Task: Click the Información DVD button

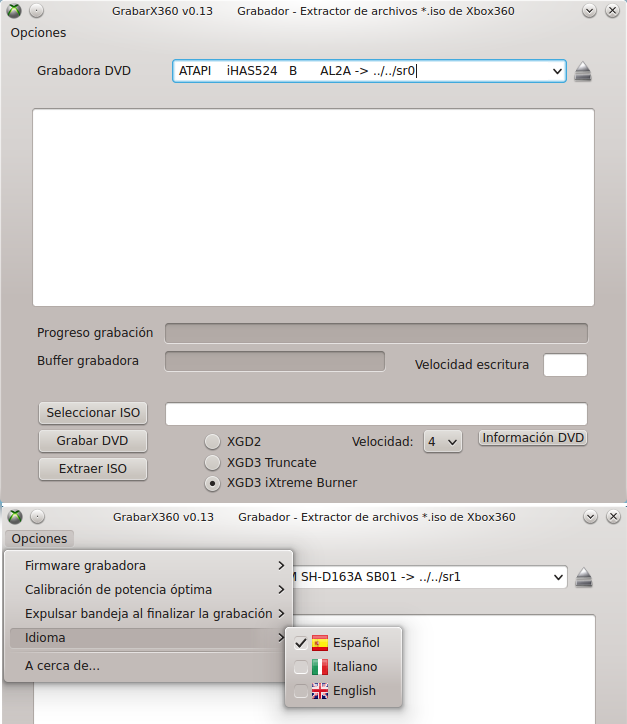Action: click(533, 438)
